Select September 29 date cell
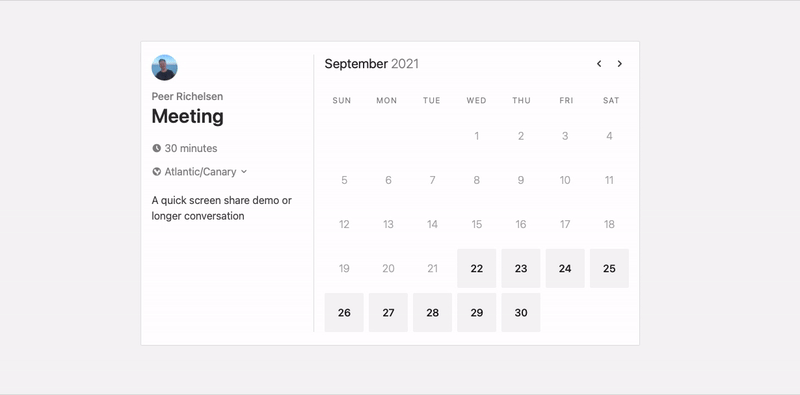The height and width of the screenshot is (395, 800). [477, 312]
